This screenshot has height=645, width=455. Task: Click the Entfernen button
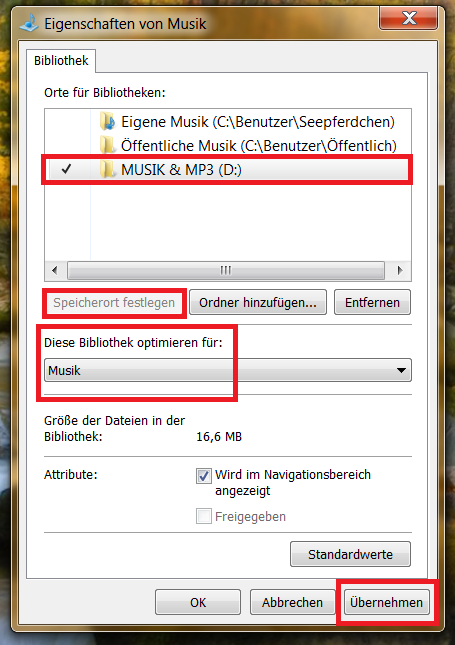[x=372, y=302]
